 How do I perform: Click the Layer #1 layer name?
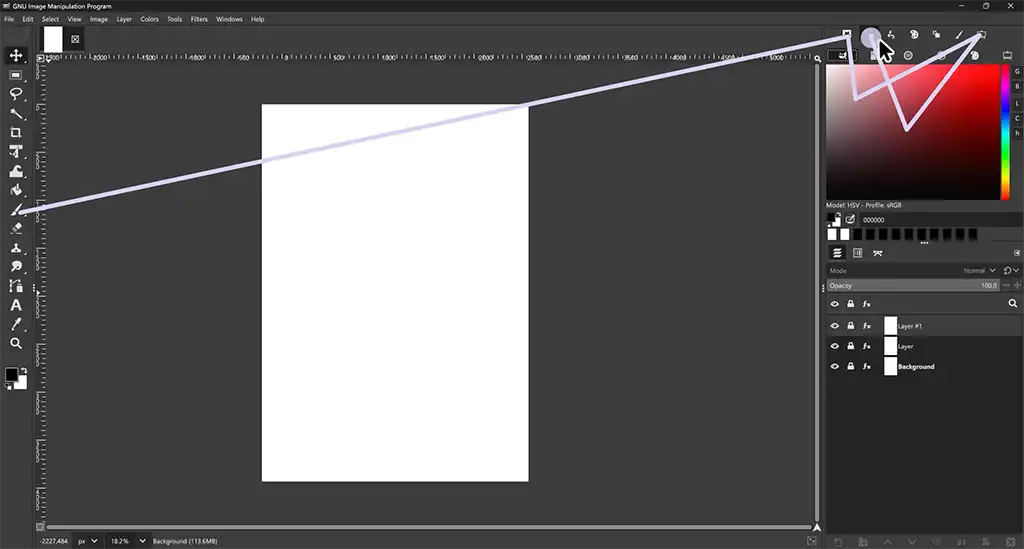(x=910, y=326)
